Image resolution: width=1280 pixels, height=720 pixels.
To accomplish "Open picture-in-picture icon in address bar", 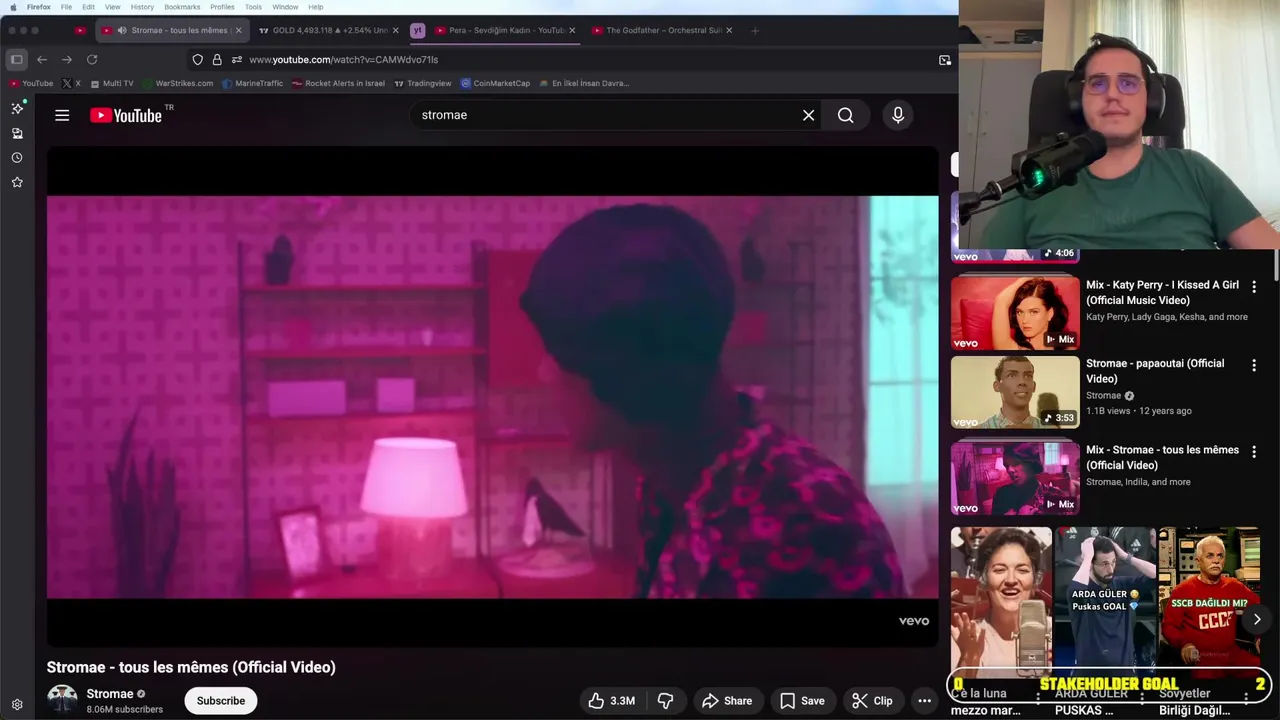I will [945, 60].
